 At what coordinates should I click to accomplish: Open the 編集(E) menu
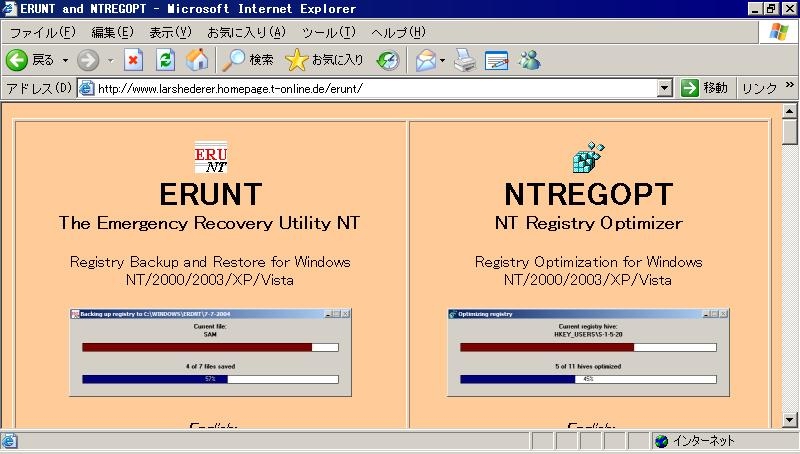(x=112, y=33)
